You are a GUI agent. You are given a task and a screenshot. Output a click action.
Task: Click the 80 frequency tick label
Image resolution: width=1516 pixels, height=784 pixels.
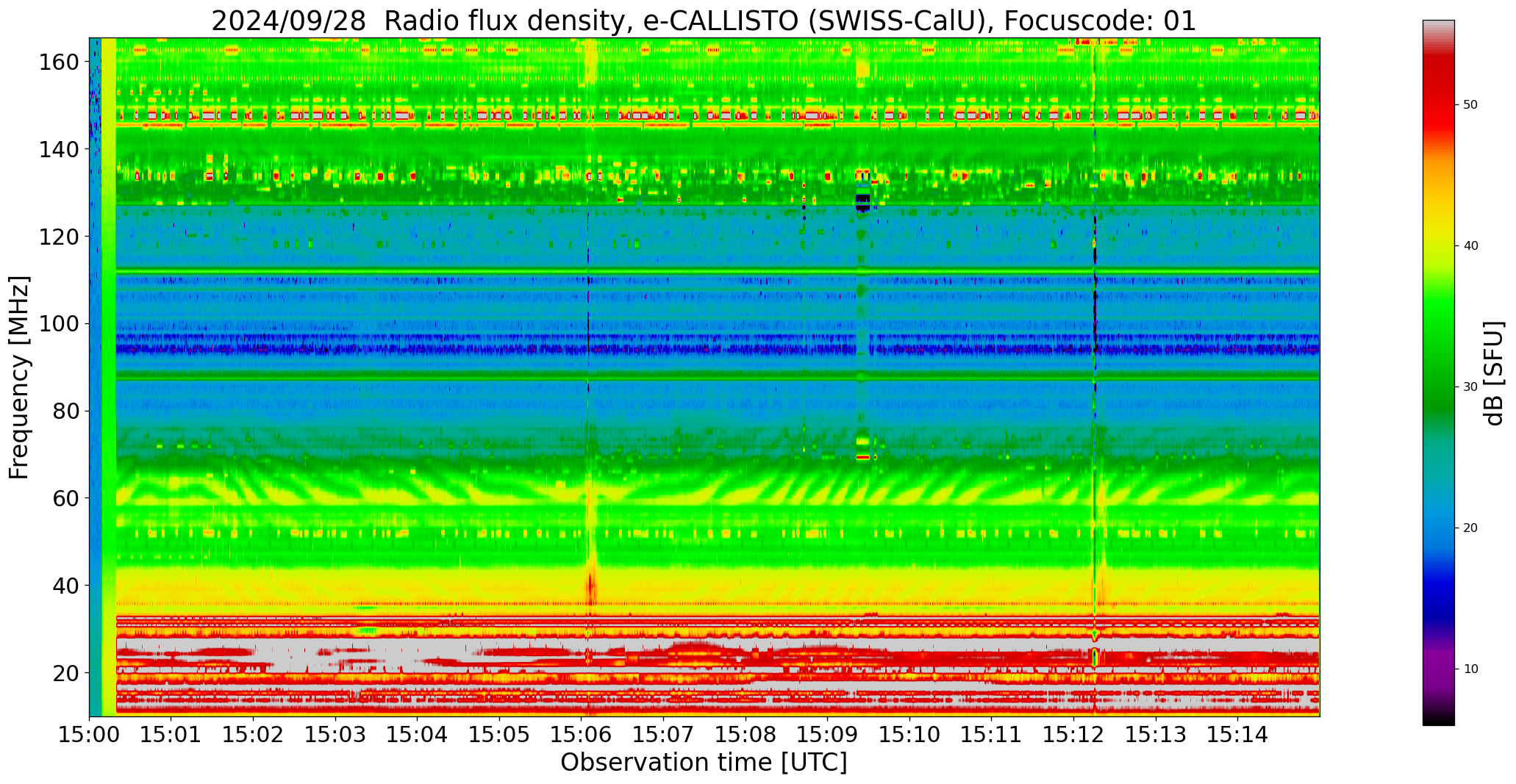pyautogui.click(x=66, y=411)
